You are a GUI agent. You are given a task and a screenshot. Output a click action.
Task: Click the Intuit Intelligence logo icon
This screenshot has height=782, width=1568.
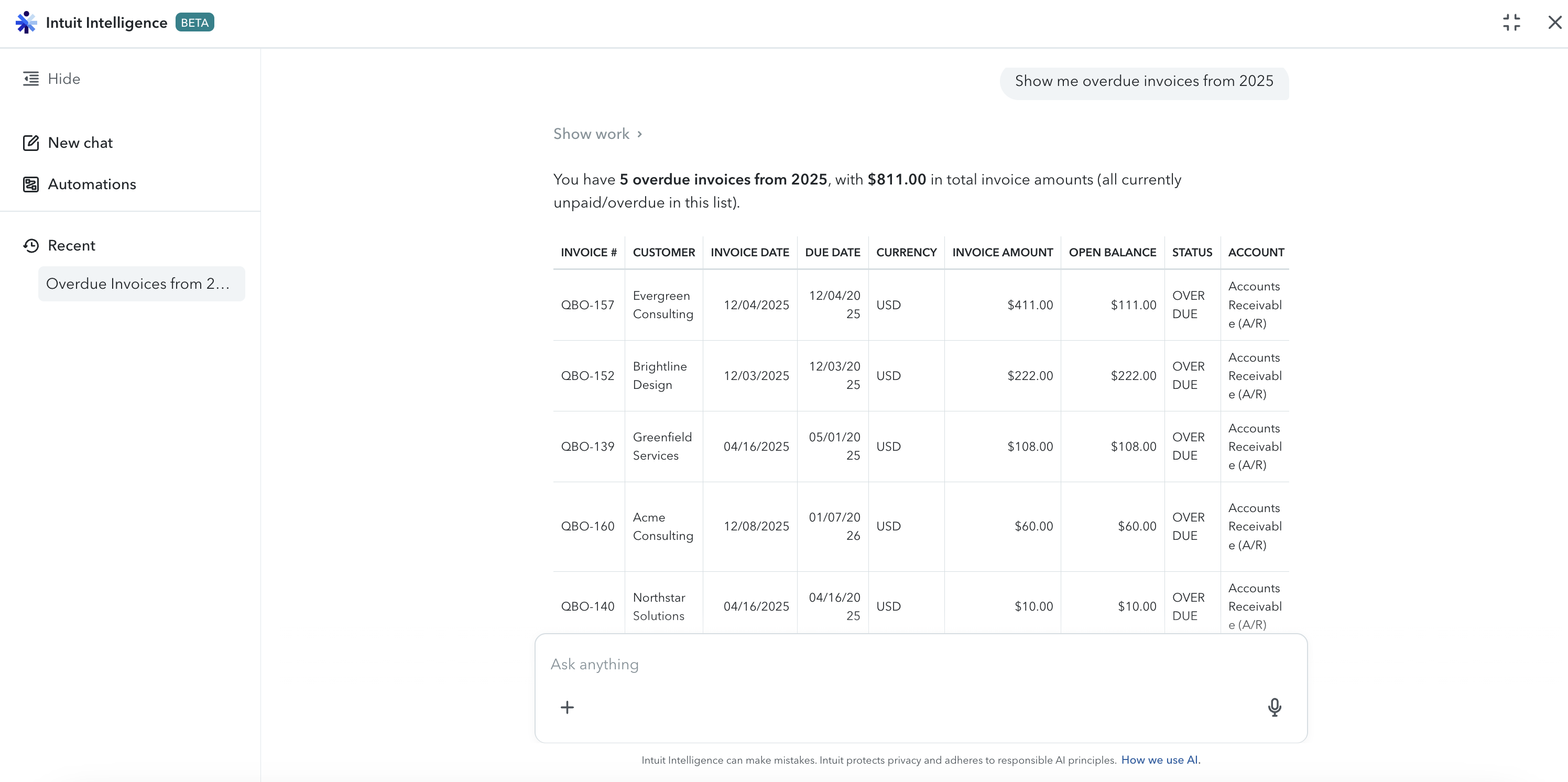tap(26, 23)
